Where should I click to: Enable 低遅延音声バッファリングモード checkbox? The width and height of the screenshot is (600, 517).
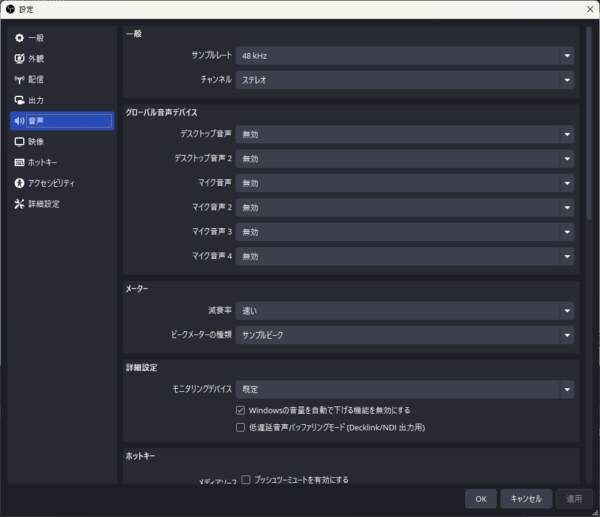[x=241, y=427]
